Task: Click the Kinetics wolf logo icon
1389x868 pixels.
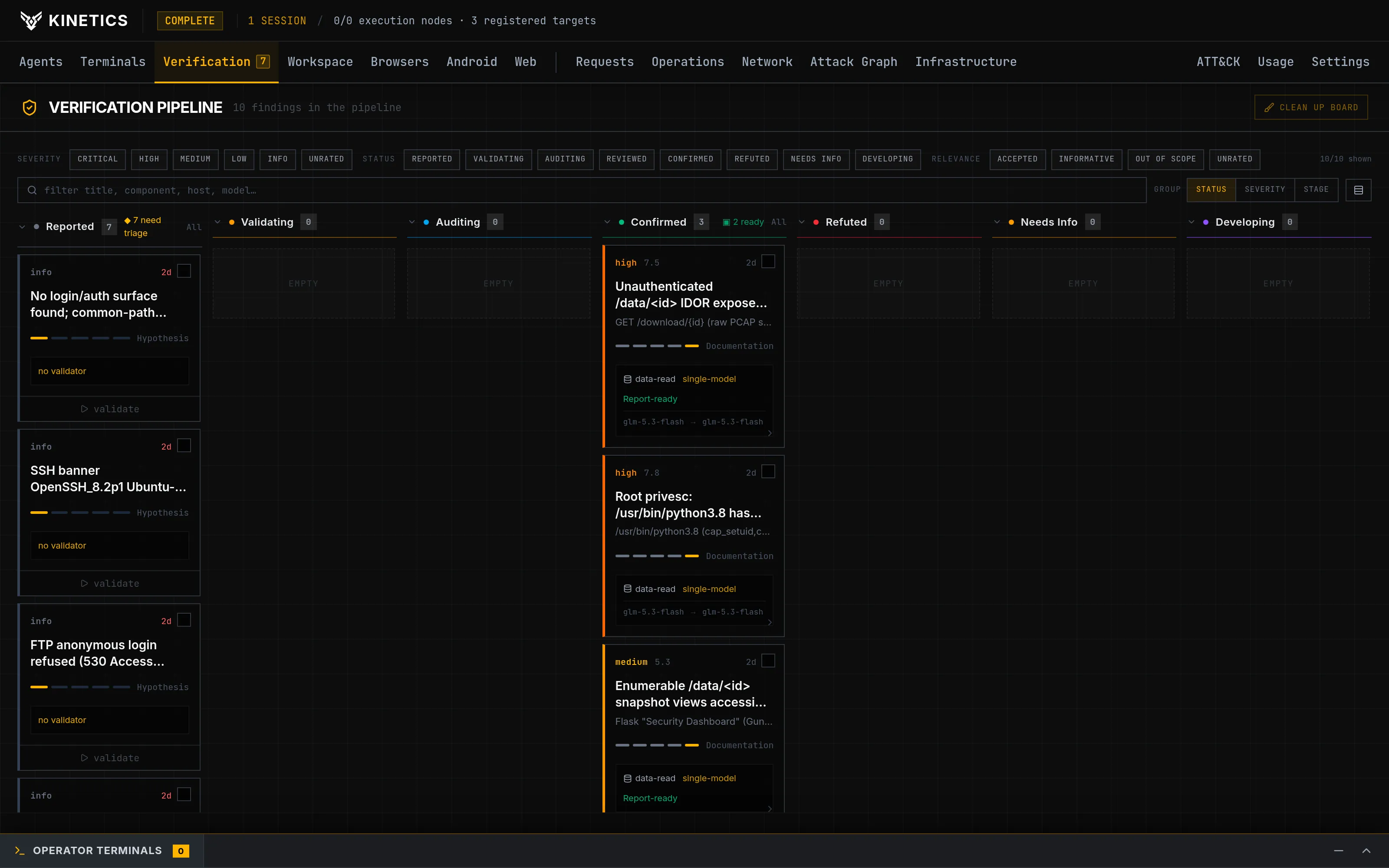Action: point(31,21)
